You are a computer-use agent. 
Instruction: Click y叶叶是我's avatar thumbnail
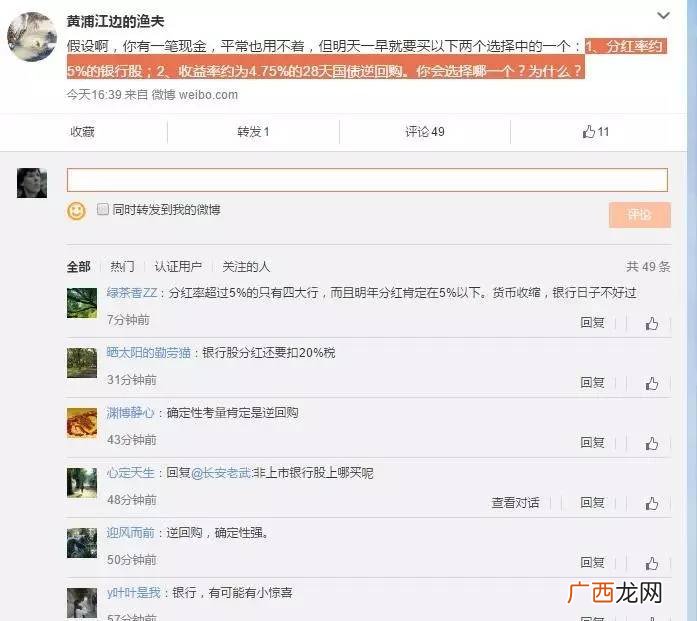82,603
